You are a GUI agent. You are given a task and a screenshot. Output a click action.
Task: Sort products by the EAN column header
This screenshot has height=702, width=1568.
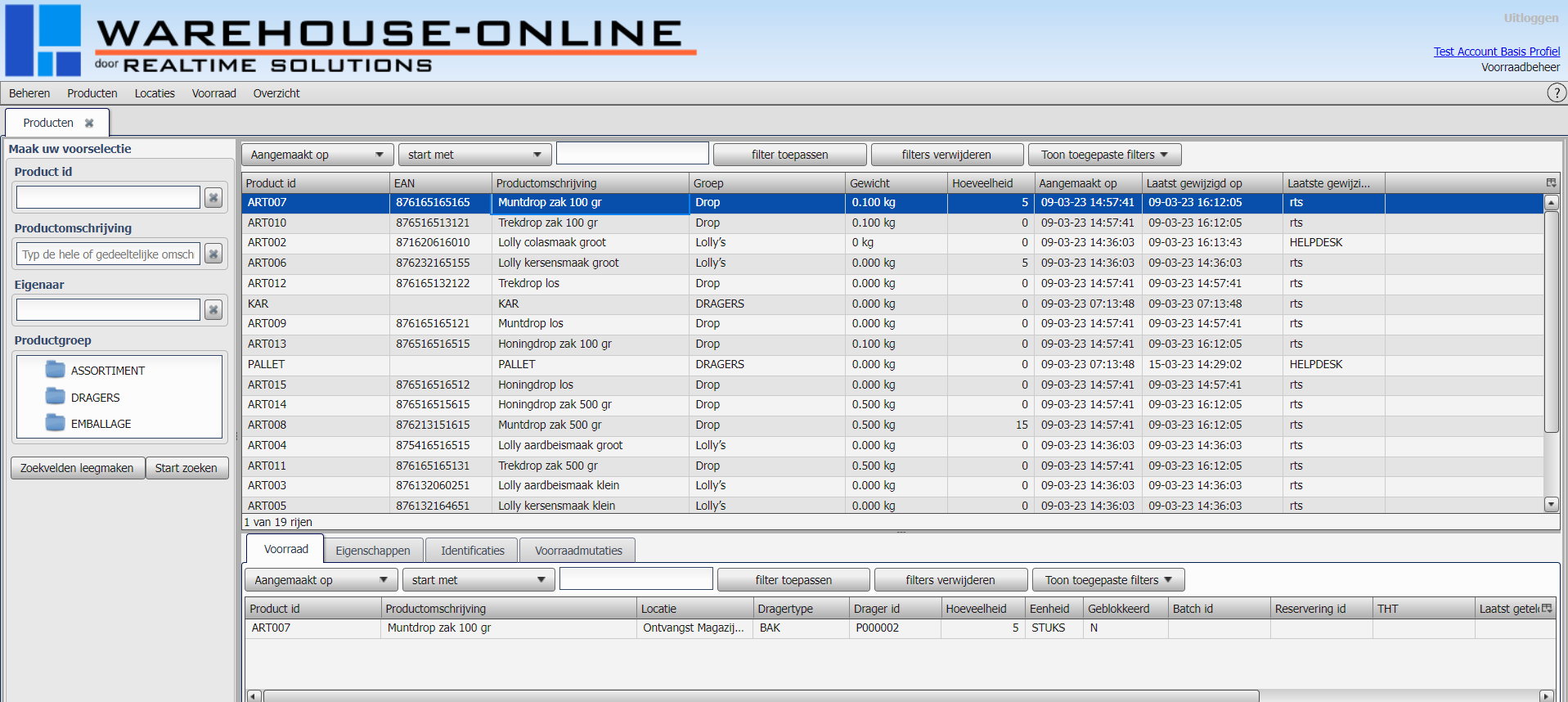[441, 183]
